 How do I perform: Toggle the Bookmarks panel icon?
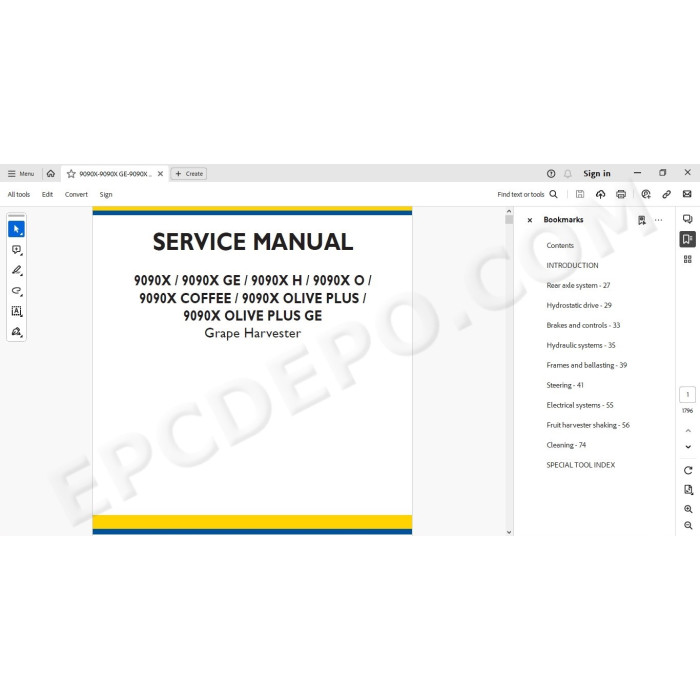688,239
